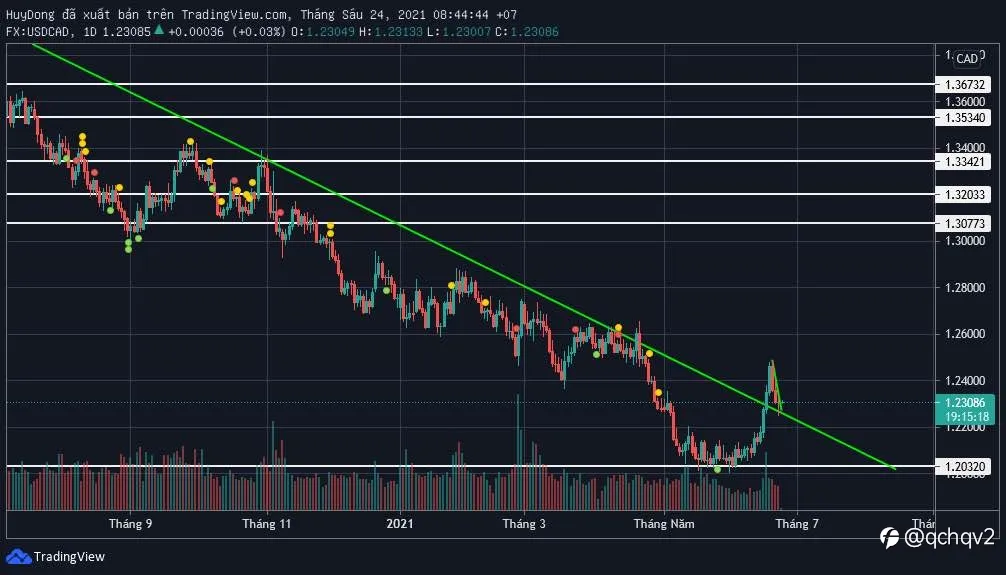Select the 1.30773 price level label
Screen dimensions: 1006x575
(964, 223)
